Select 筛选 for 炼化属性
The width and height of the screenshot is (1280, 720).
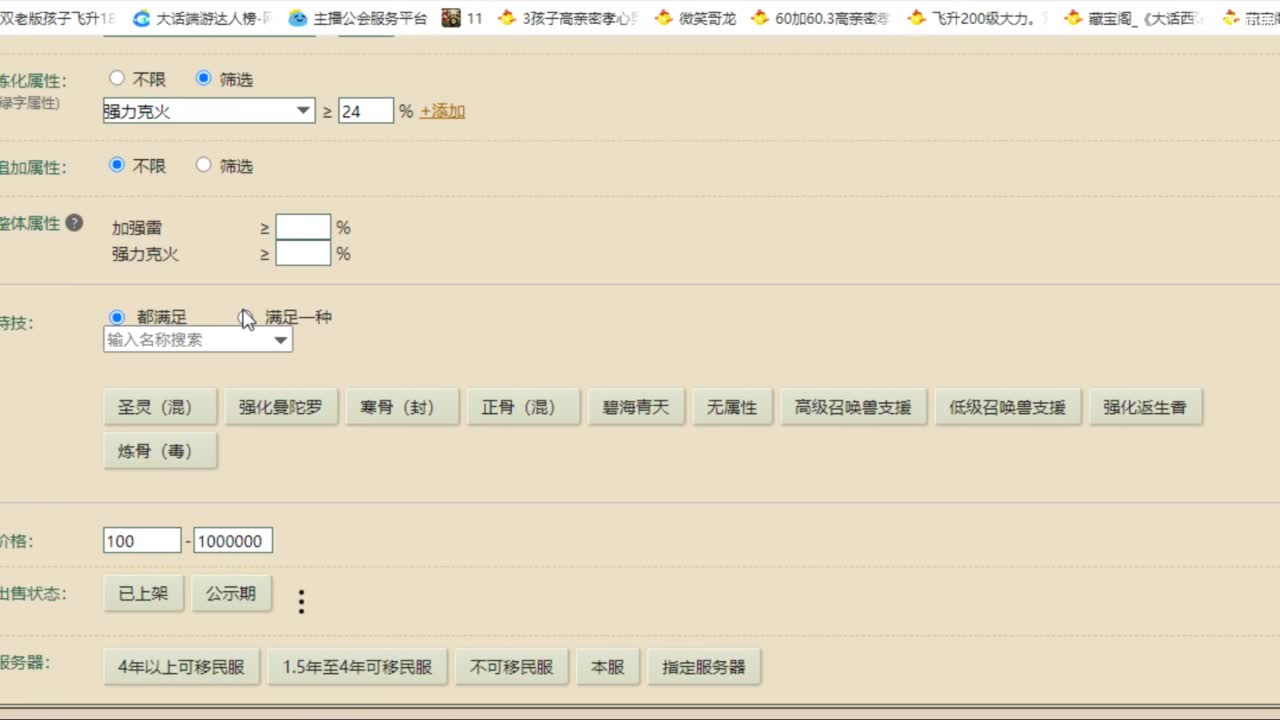click(x=204, y=78)
